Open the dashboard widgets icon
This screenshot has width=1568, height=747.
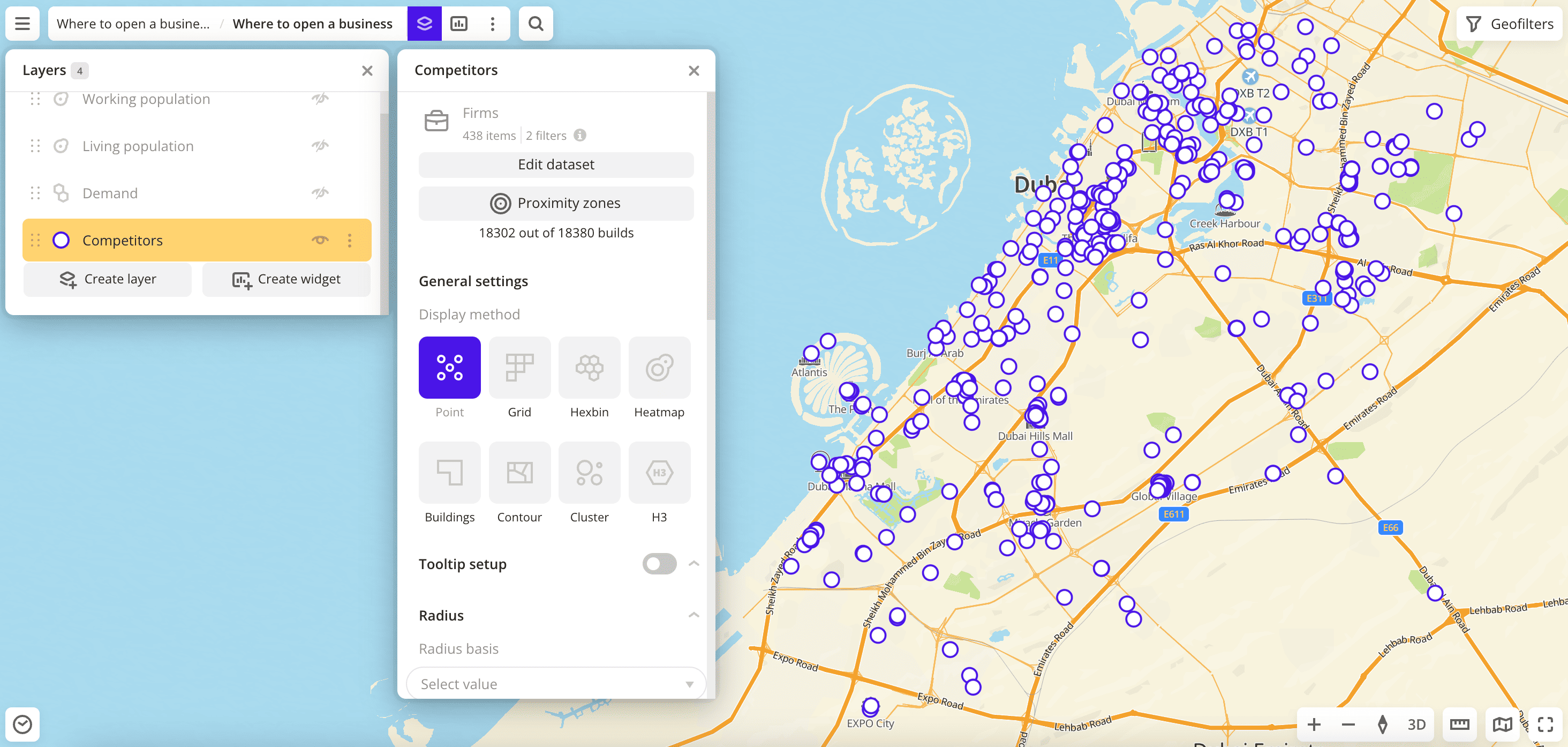[458, 24]
